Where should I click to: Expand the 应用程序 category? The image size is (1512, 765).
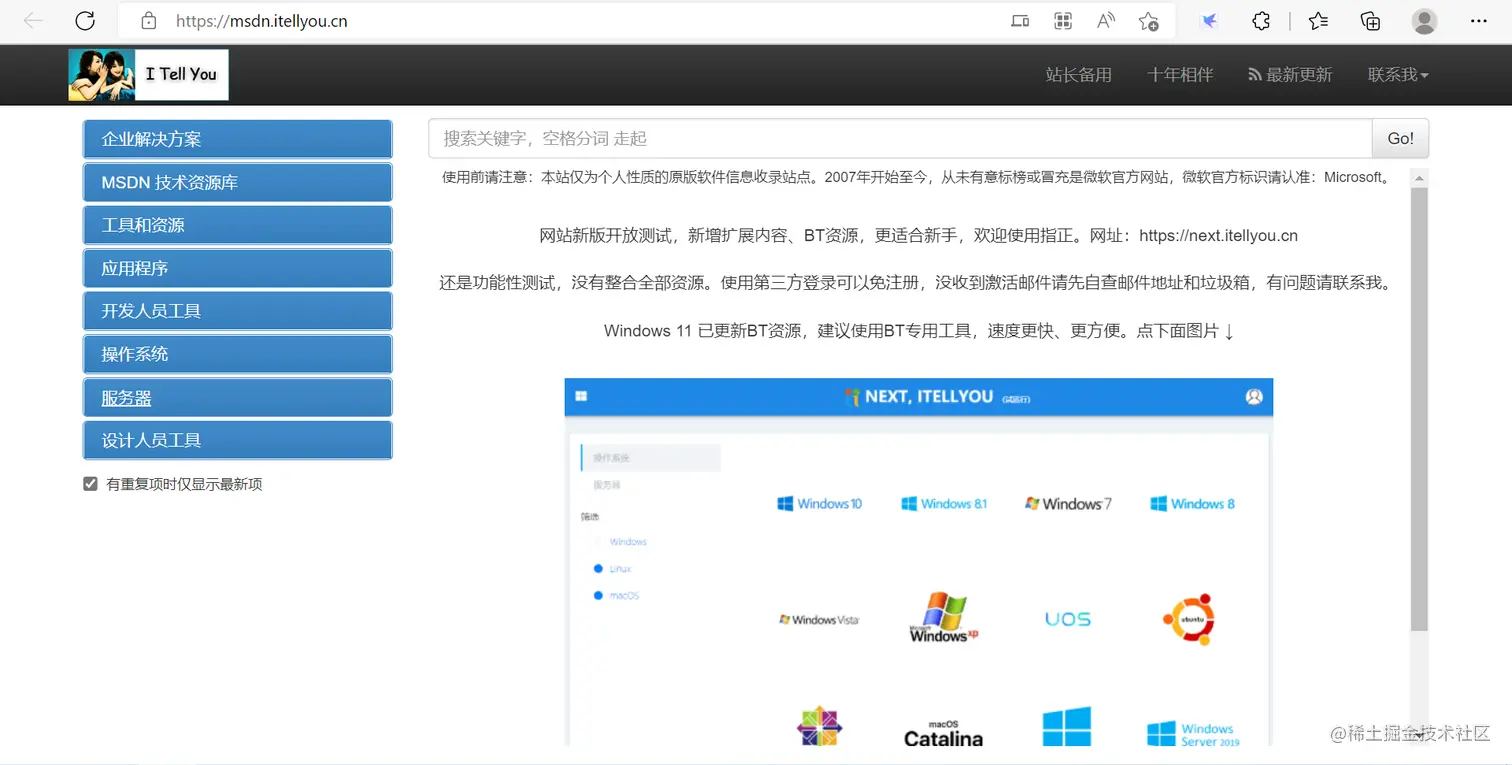pos(237,268)
